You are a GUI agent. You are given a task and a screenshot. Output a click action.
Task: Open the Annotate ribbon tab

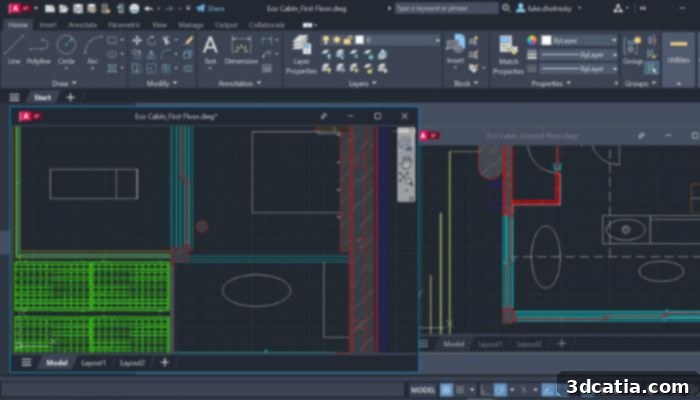coord(83,25)
